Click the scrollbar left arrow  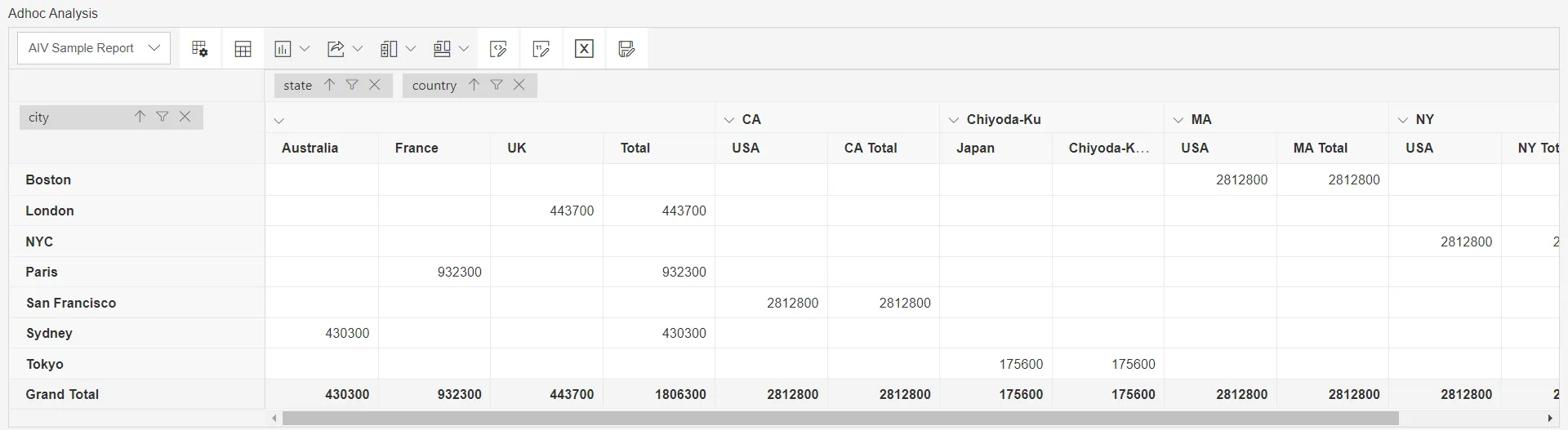[274, 419]
